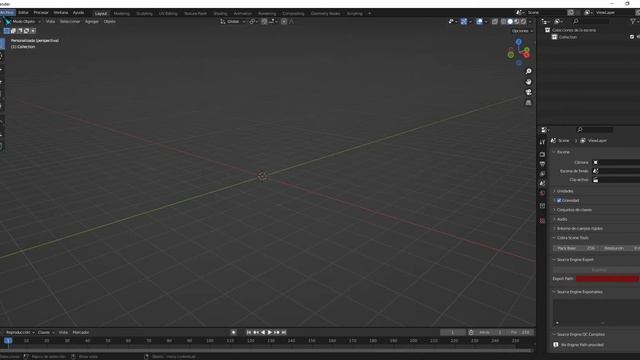Toggle auto keying record button
640x360 pixels.
233,333
